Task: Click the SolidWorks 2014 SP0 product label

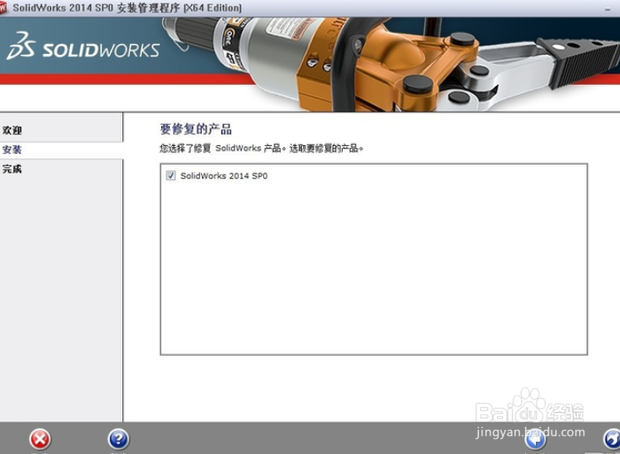Action: [224, 176]
